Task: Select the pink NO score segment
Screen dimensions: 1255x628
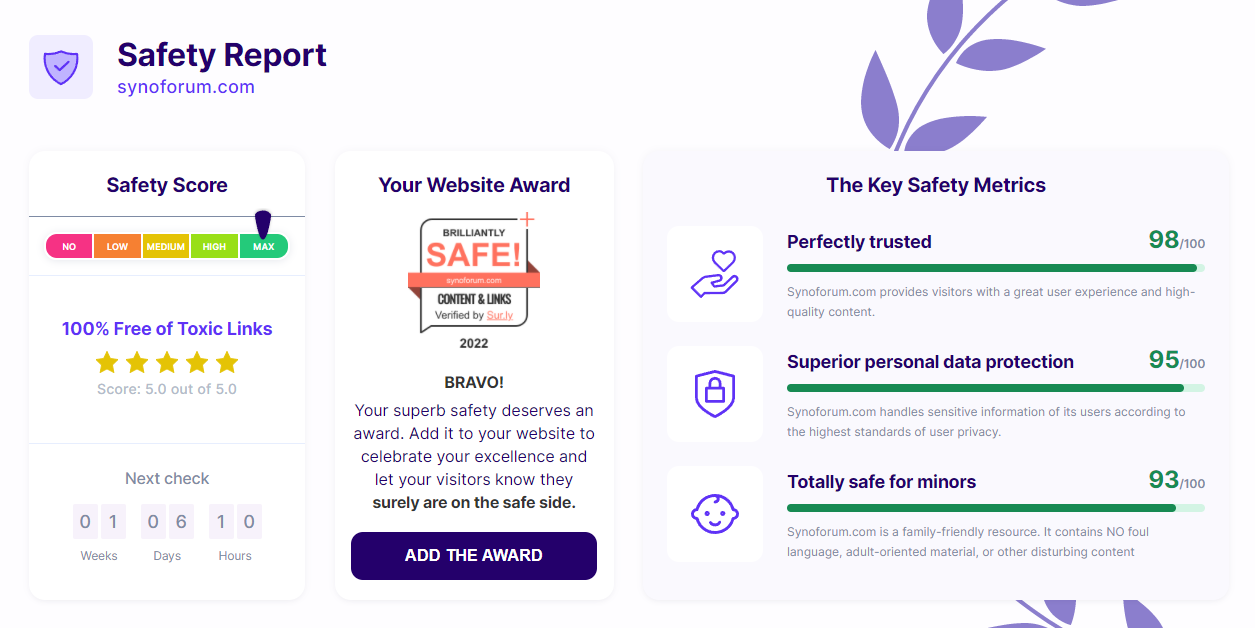Action: point(69,246)
